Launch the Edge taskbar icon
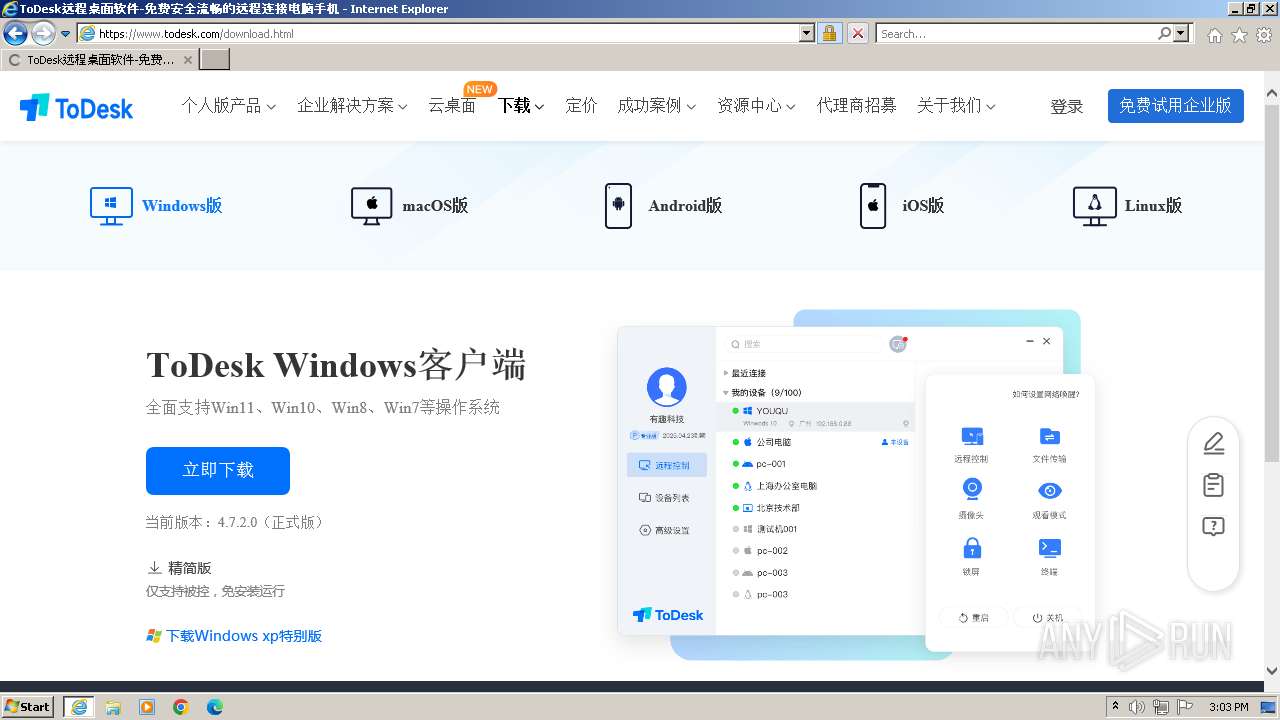 point(215,707)
